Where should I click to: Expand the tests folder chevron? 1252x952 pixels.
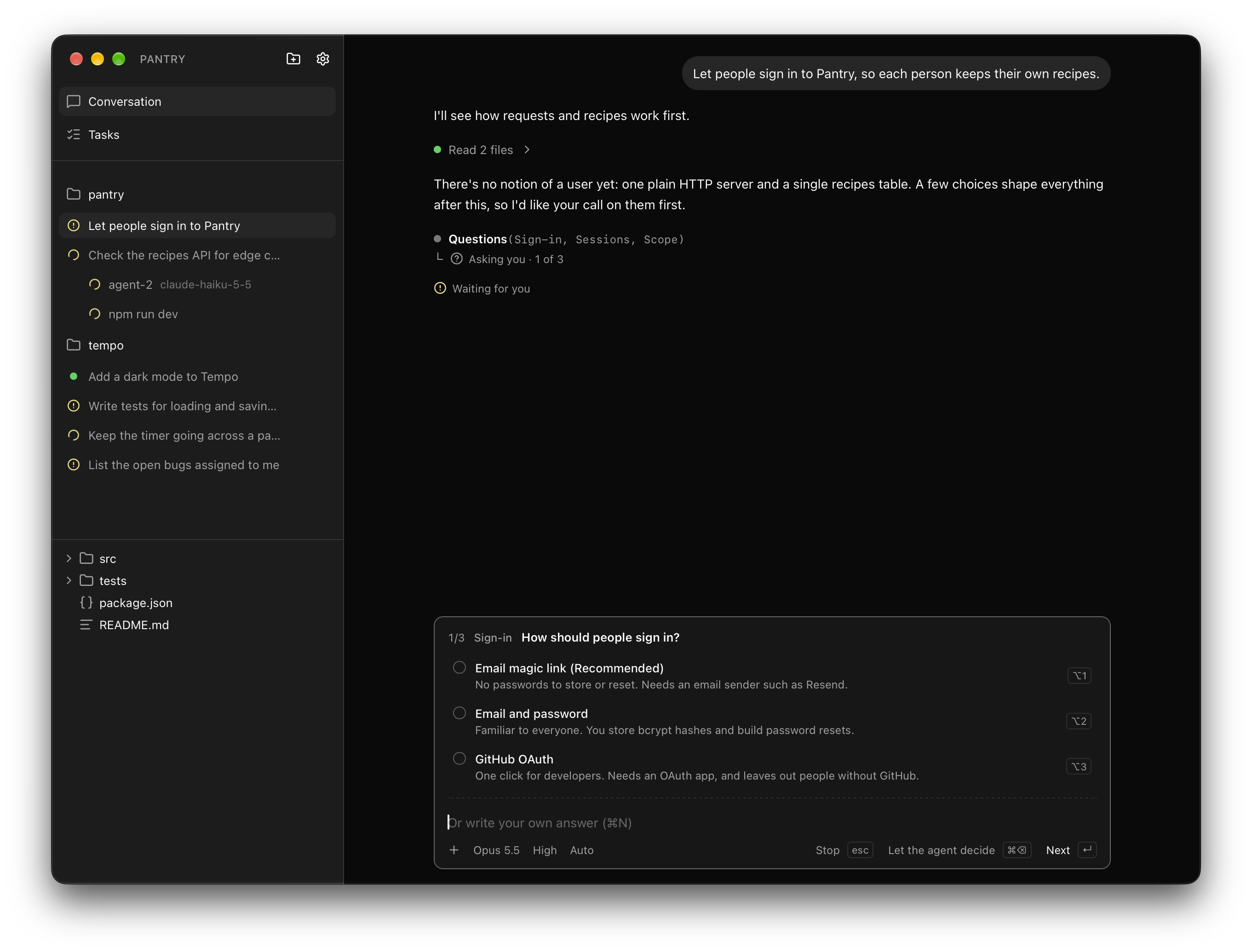tap(69, 580)
